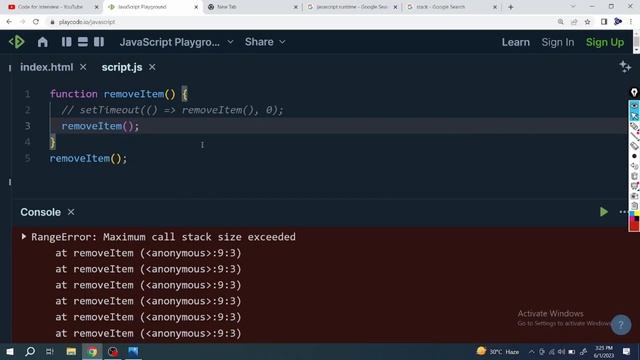Toggle the eye visibility tool in annotation toolbar
The image size is (640, 360).
tap(634, 106)
